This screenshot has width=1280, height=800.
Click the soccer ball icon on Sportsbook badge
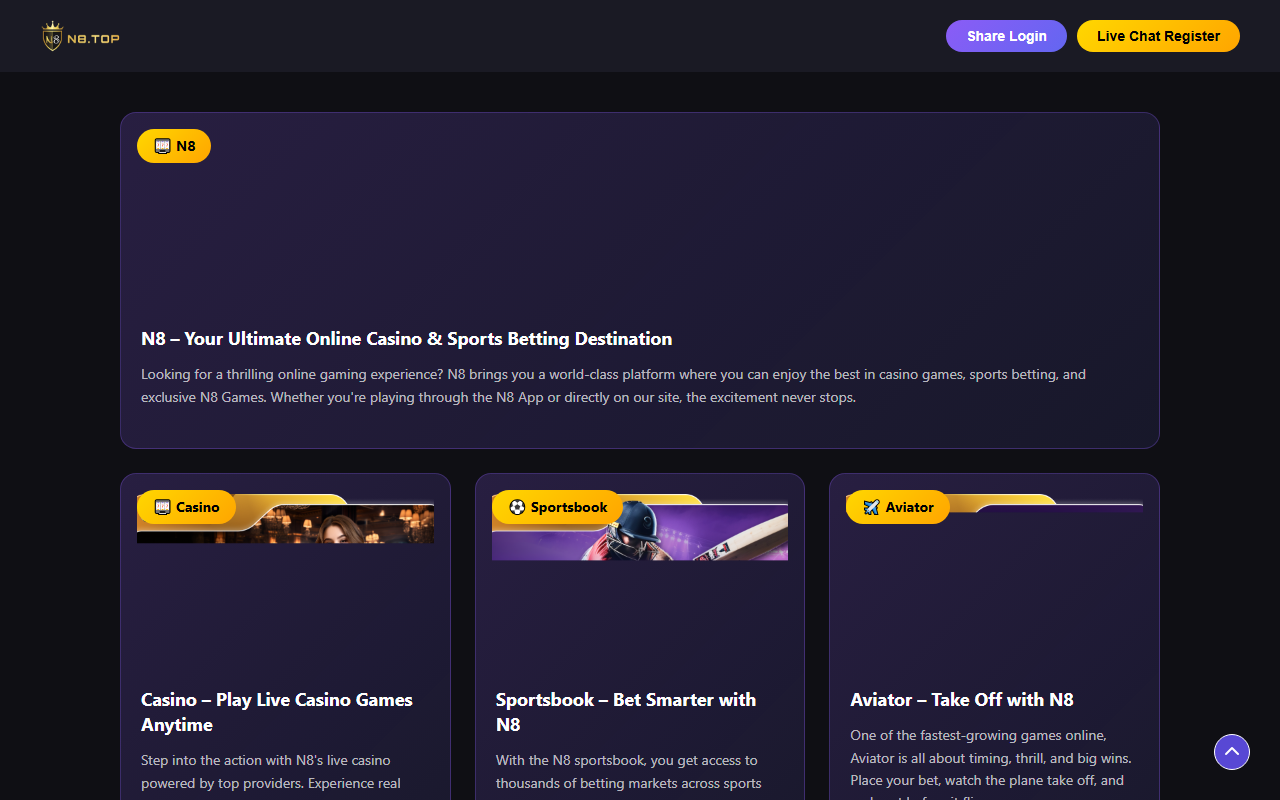517,507
